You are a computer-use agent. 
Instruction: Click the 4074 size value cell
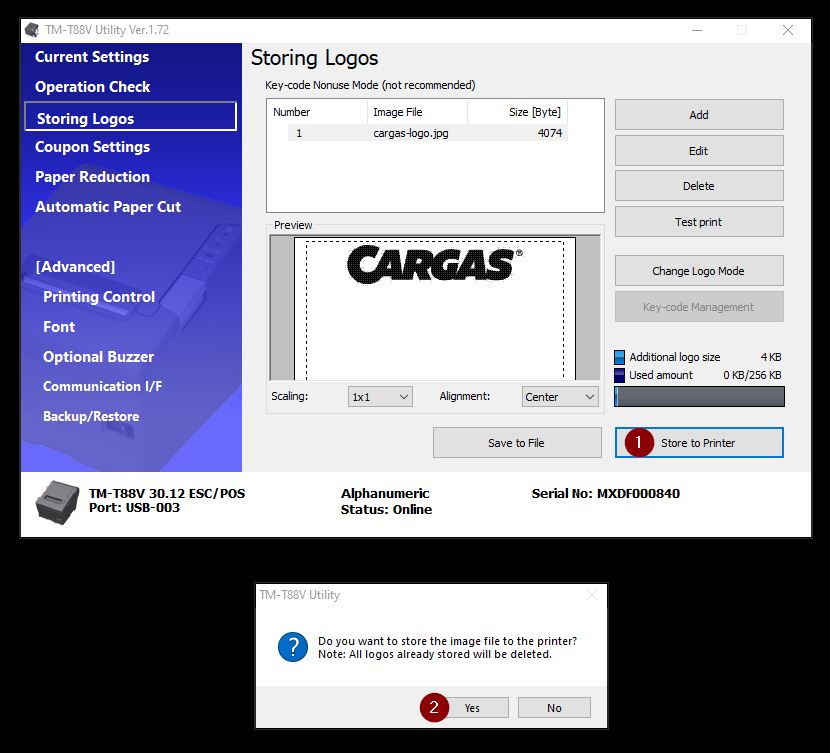click(x=549, y=133)
